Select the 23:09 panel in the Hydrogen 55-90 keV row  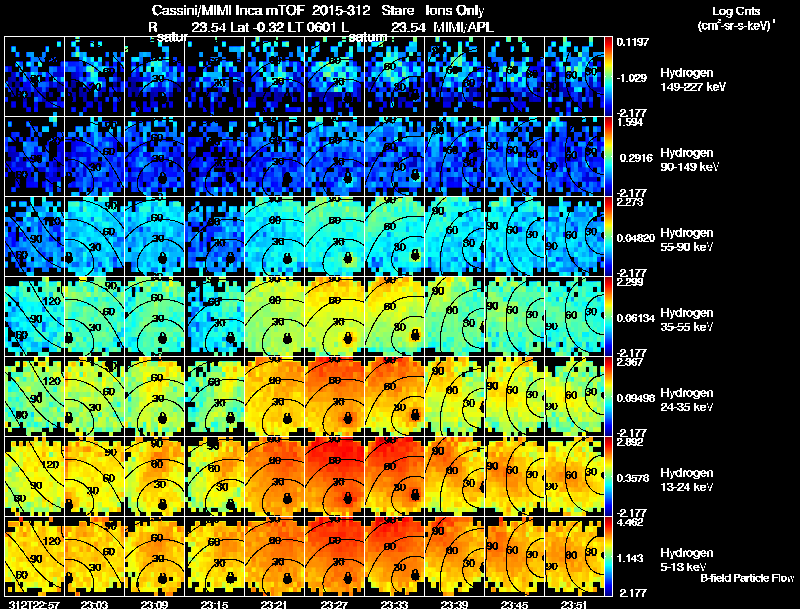154,236
